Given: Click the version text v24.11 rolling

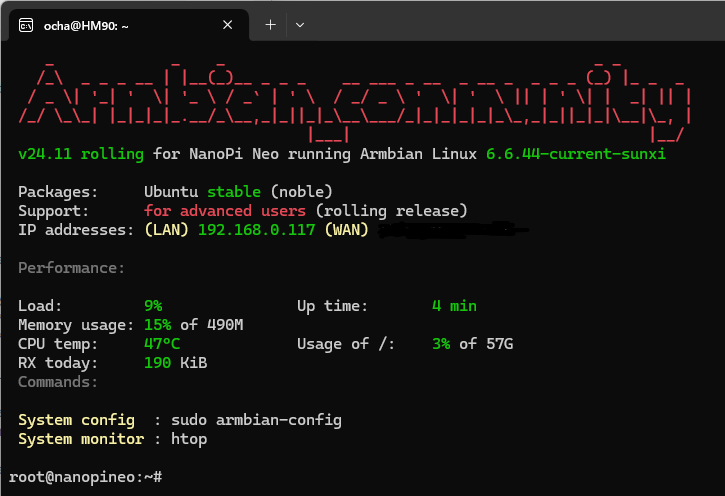Looking at the screenshot, I should [81, 154].
